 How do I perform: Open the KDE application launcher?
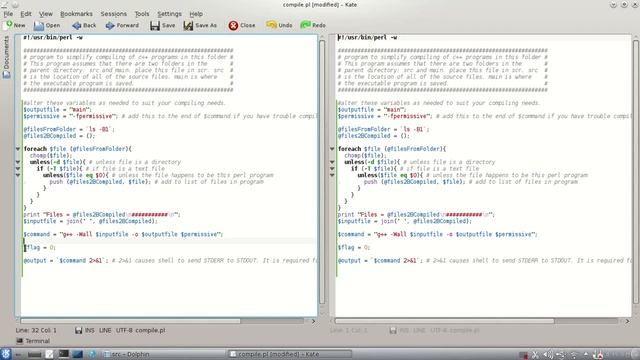(6, 354)
